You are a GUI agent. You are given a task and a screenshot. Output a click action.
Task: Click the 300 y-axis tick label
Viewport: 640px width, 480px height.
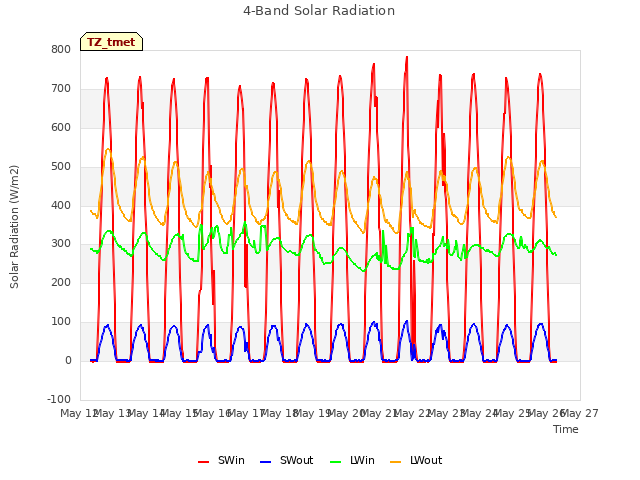point(61,244)
